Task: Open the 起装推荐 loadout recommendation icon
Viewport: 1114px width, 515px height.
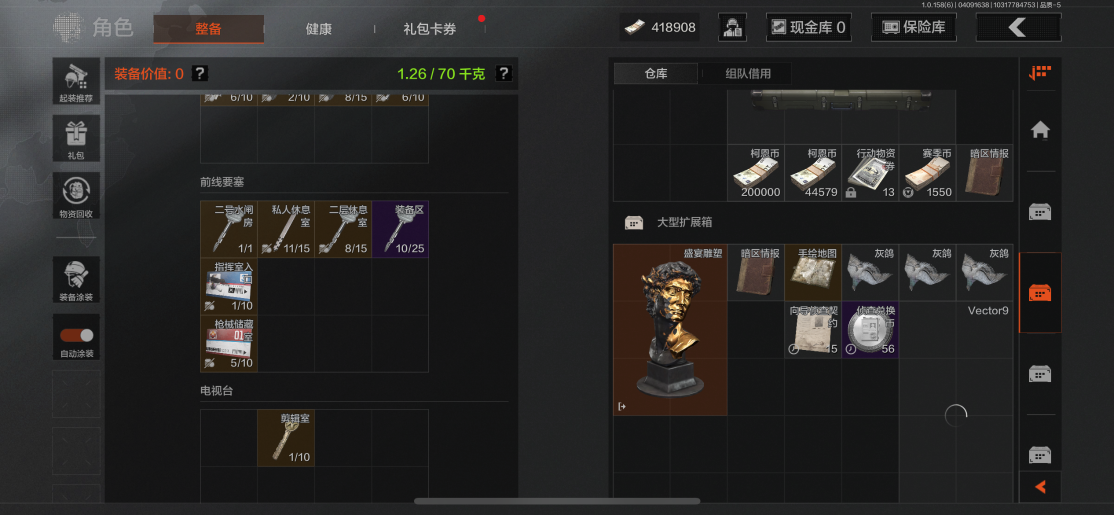Action: coord(76,81)
